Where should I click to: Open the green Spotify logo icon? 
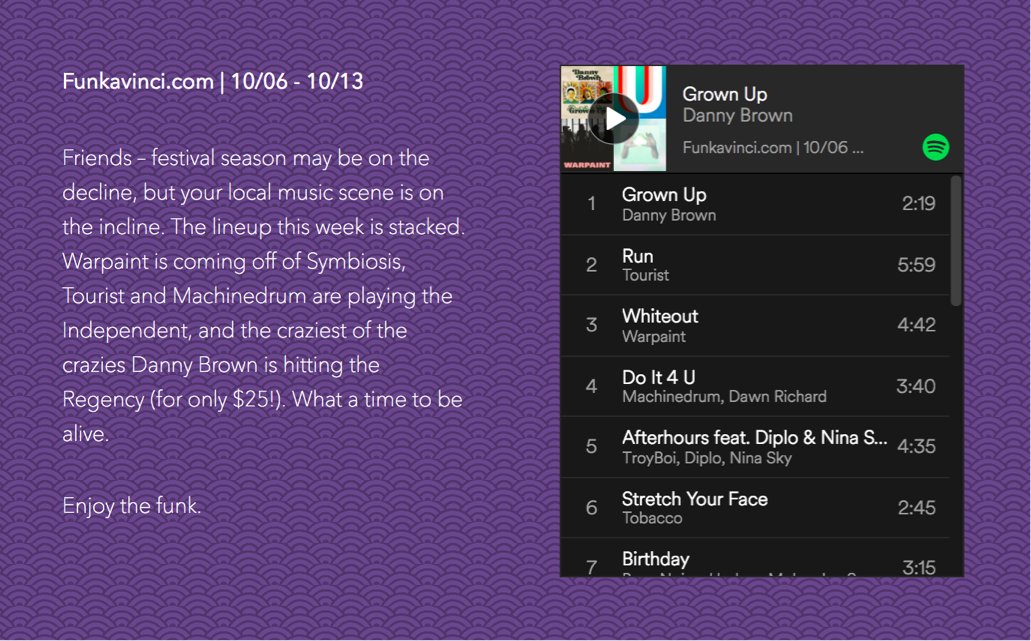936,147
